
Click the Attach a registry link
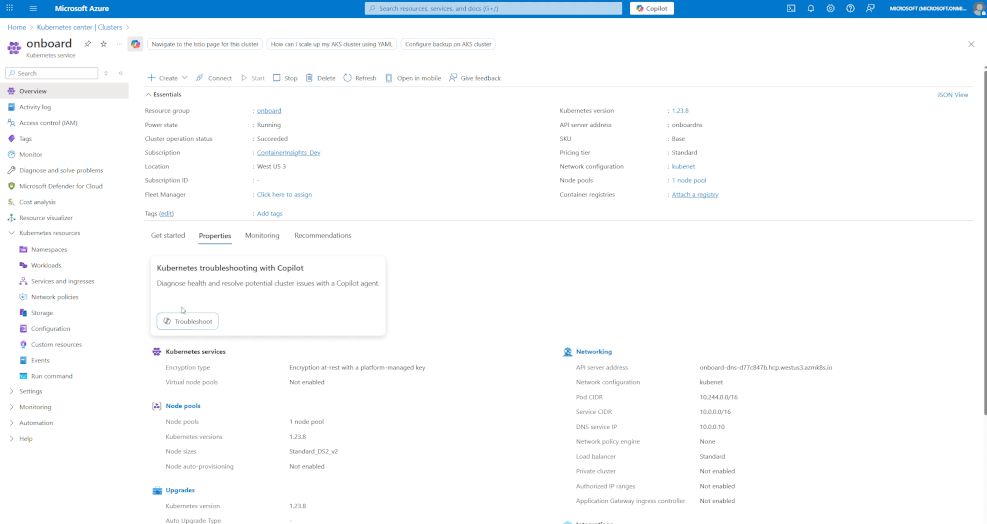pos(694,195)
